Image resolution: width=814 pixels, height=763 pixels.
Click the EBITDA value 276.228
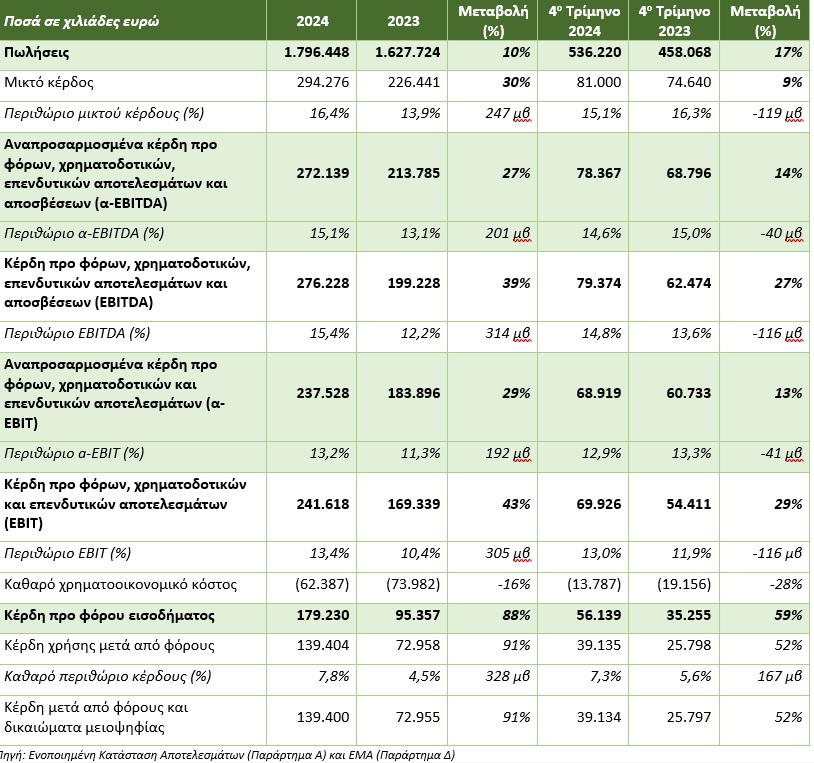click(x=324, y=283)
